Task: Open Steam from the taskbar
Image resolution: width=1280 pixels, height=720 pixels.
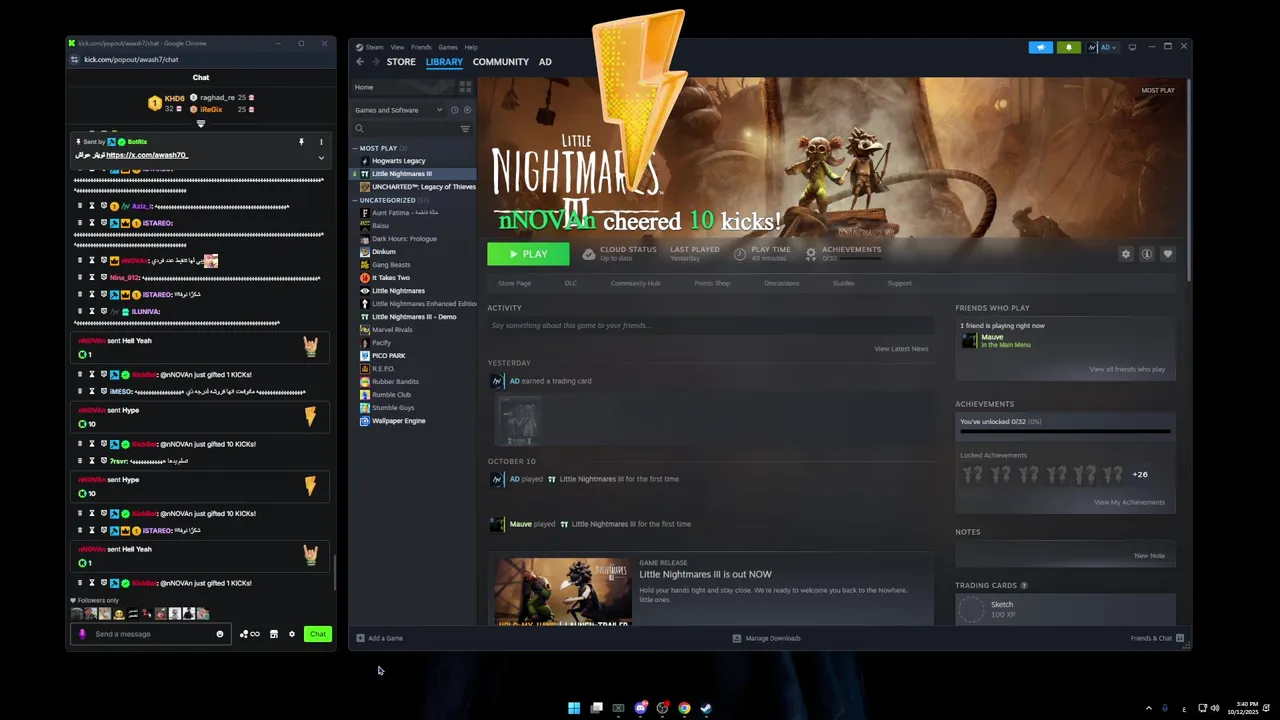Action: [x=706, y=708]
